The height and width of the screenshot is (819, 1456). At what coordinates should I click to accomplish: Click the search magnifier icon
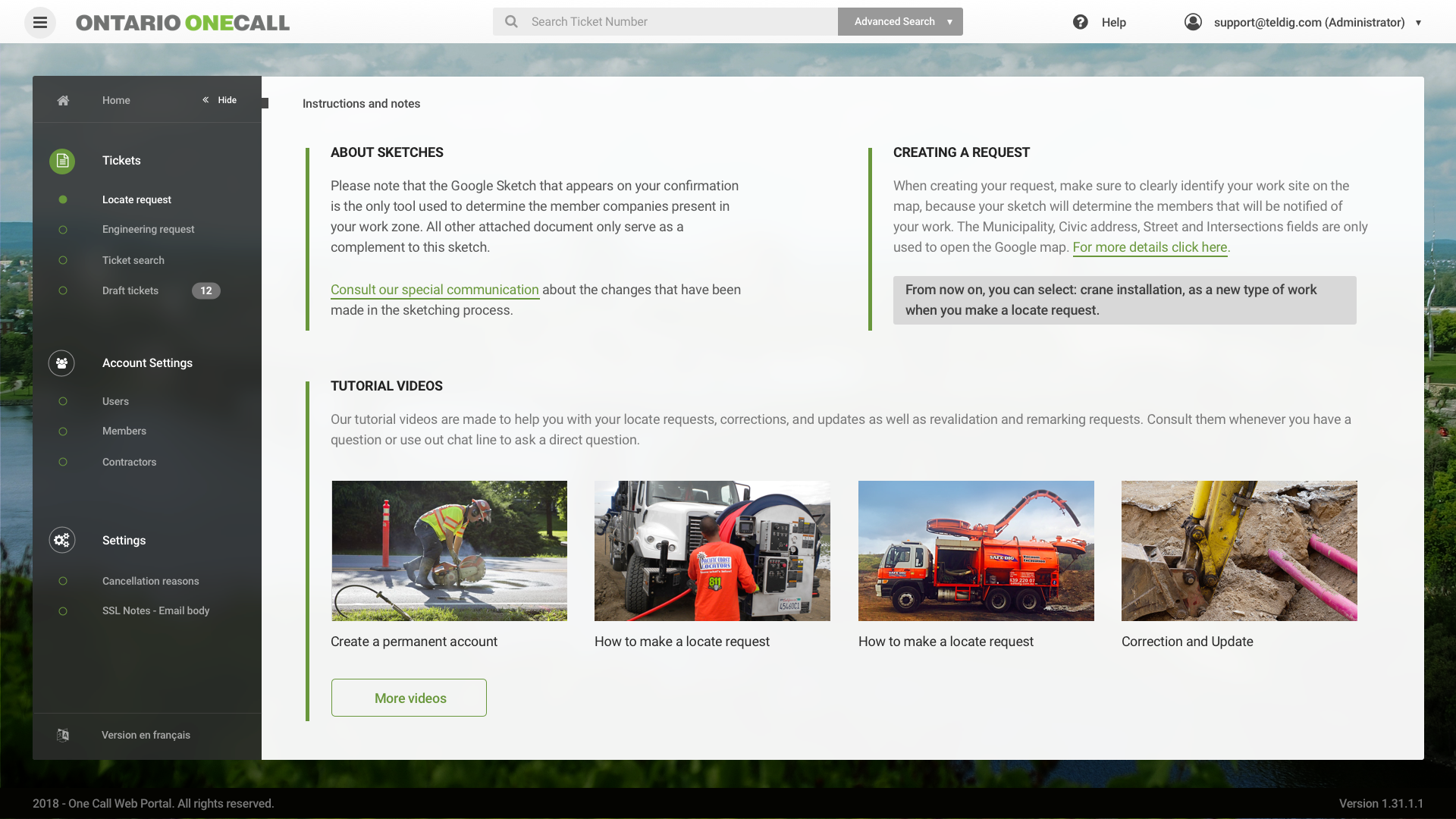click(511, 22)
